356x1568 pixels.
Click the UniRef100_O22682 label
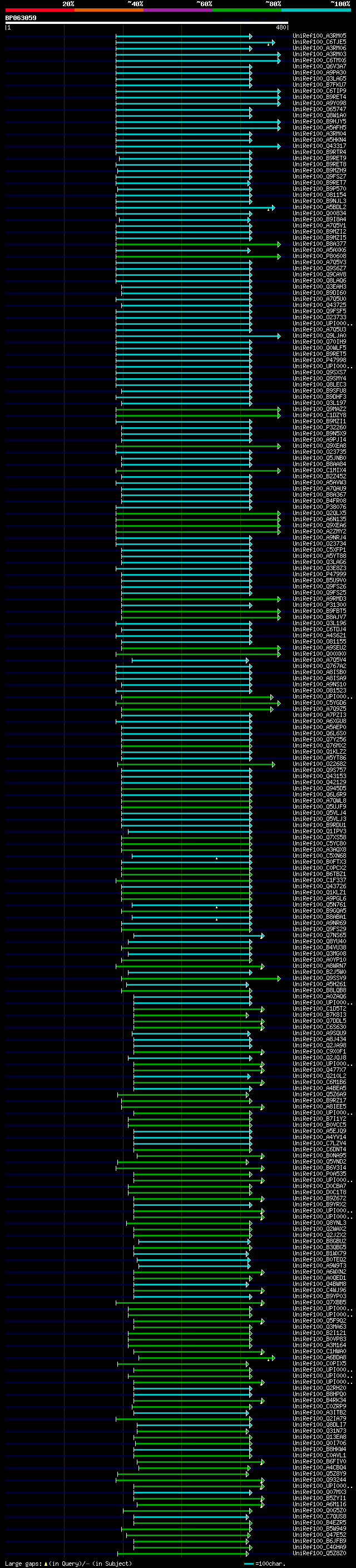[x=319, y=764]
